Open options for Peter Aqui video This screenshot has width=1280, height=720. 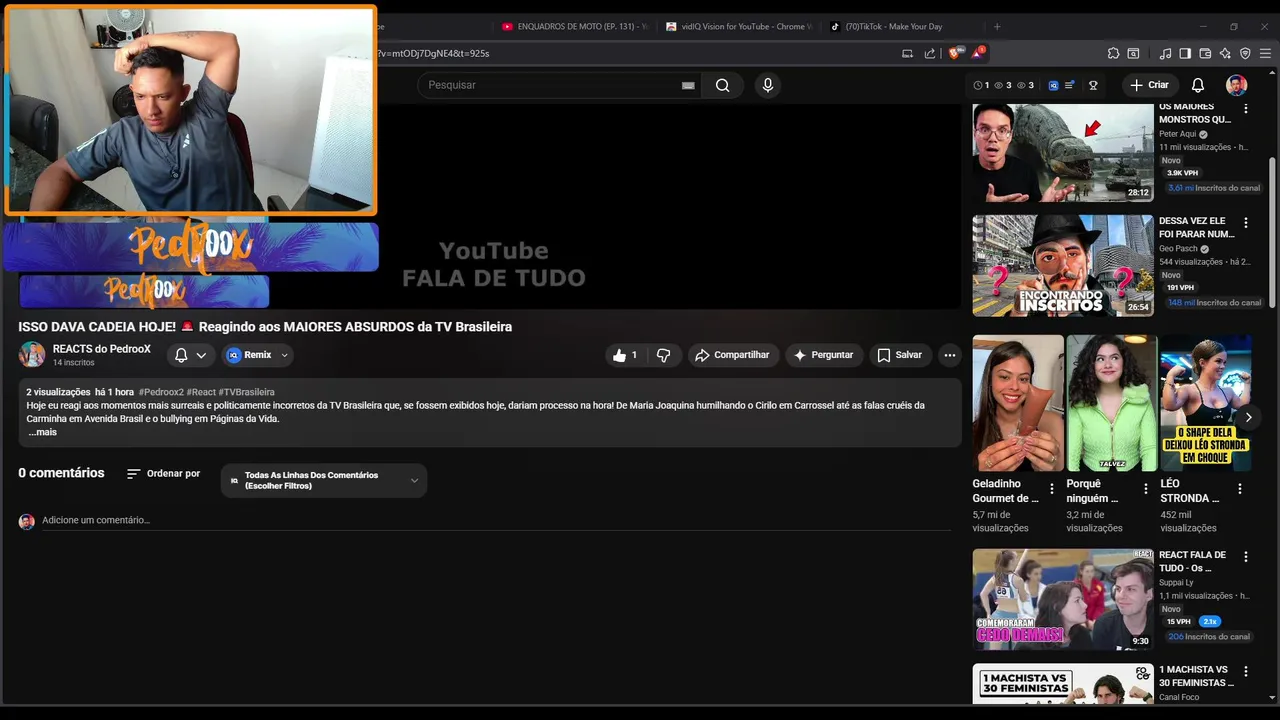pos(1246,108)
